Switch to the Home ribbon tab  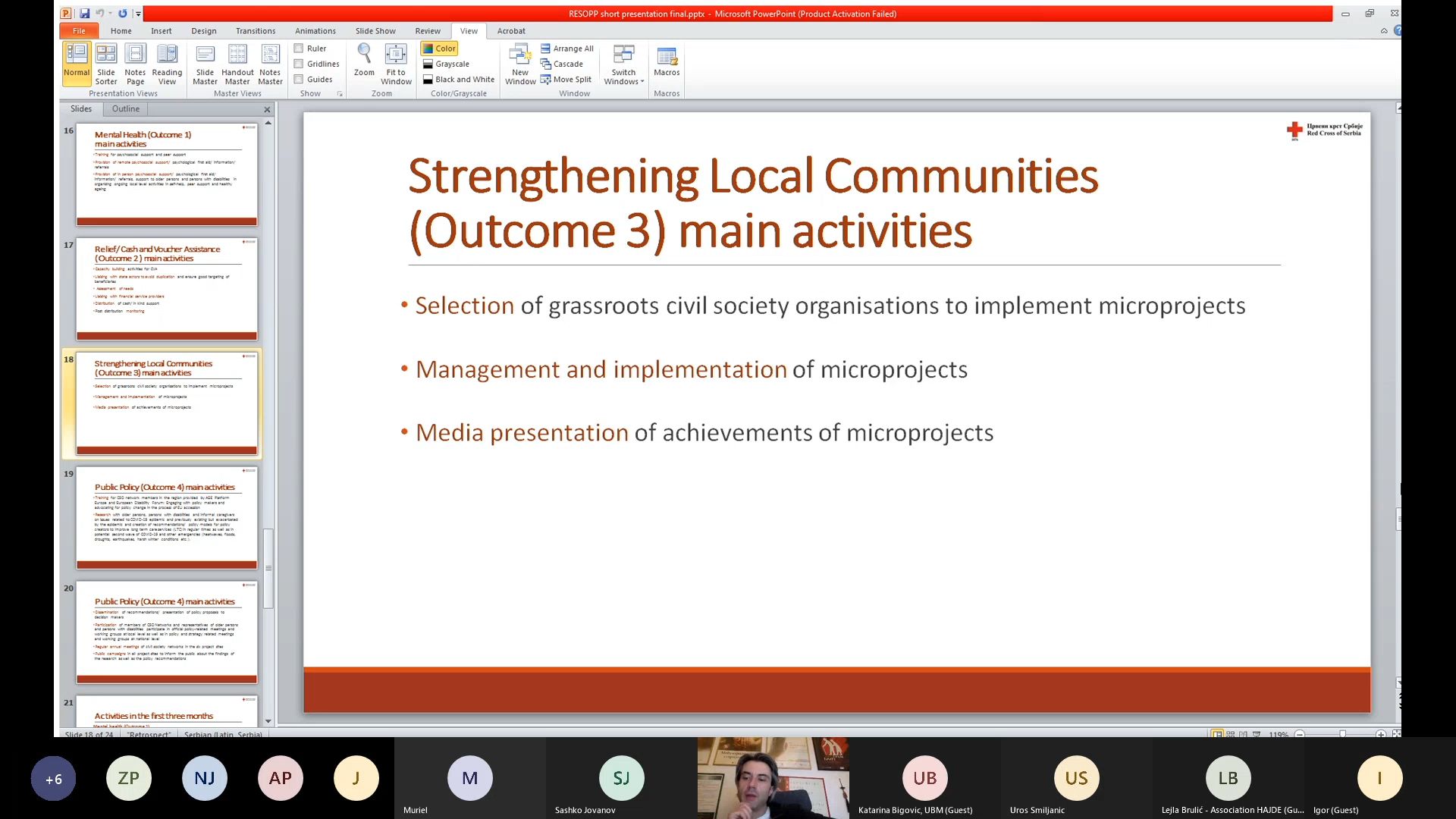coord(121,31)
